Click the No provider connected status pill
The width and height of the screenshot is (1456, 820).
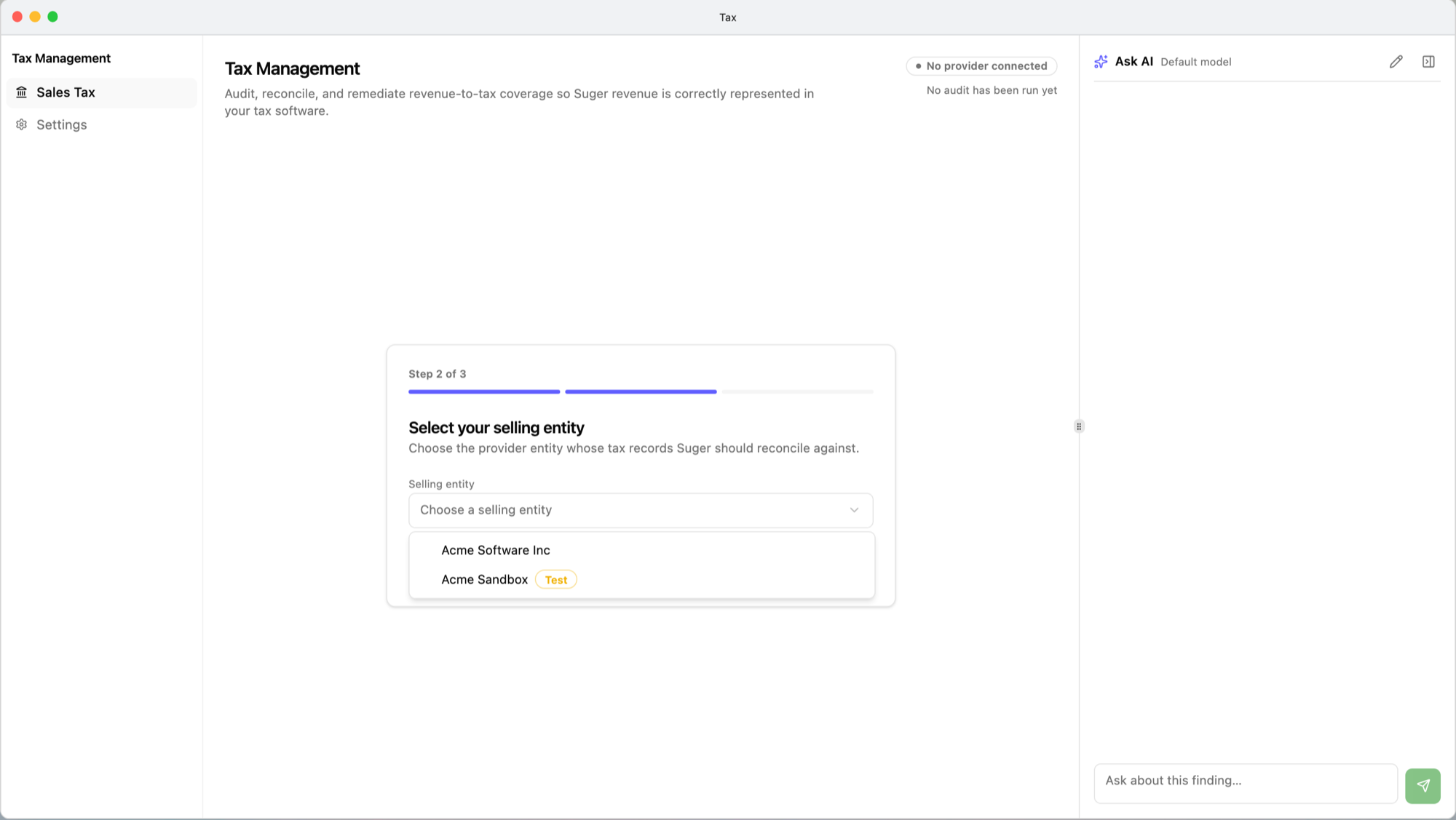(981, 65)
